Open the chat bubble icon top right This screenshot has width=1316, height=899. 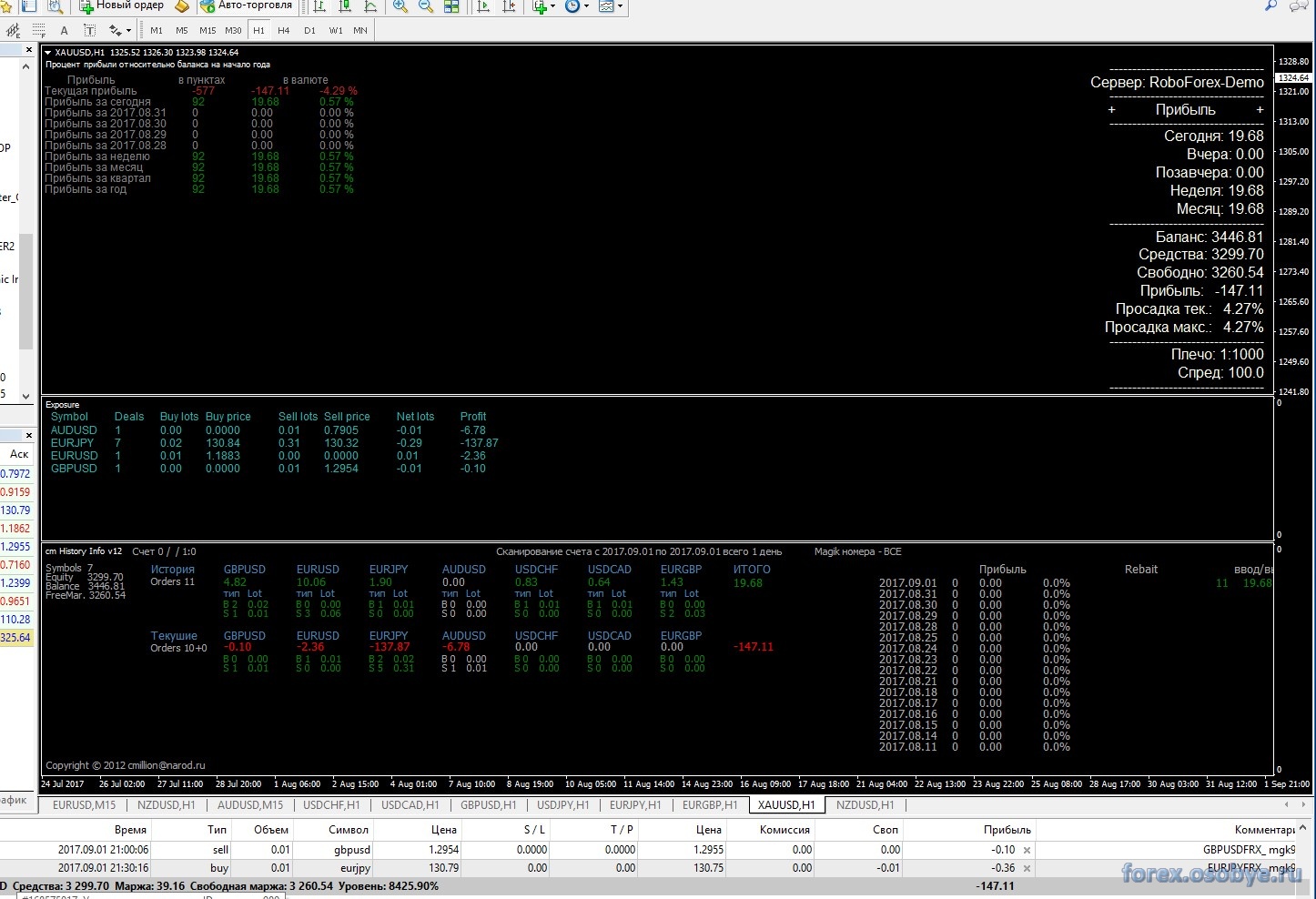coord(1299,5)
